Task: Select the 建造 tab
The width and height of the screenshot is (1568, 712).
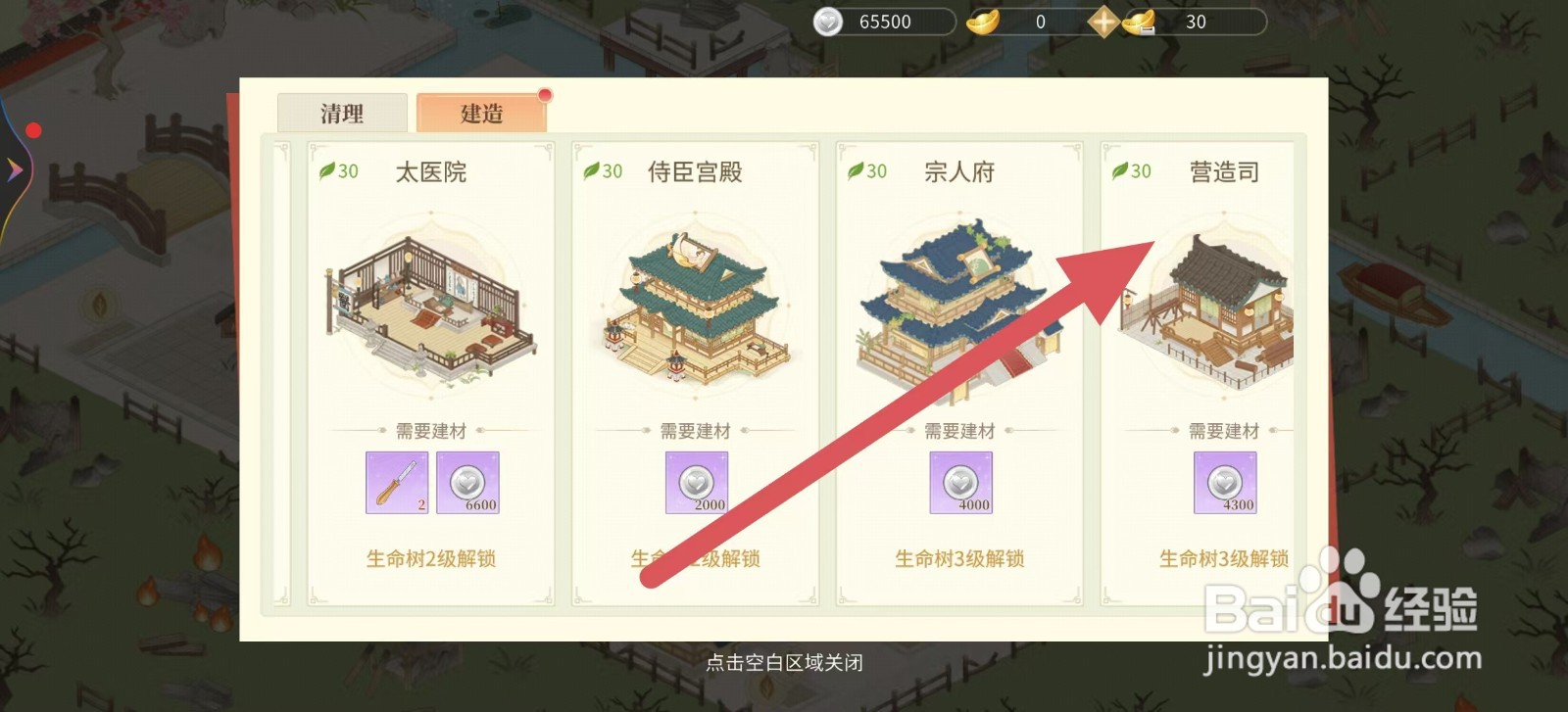Action: pyautogui.click(x=481, y=113)
